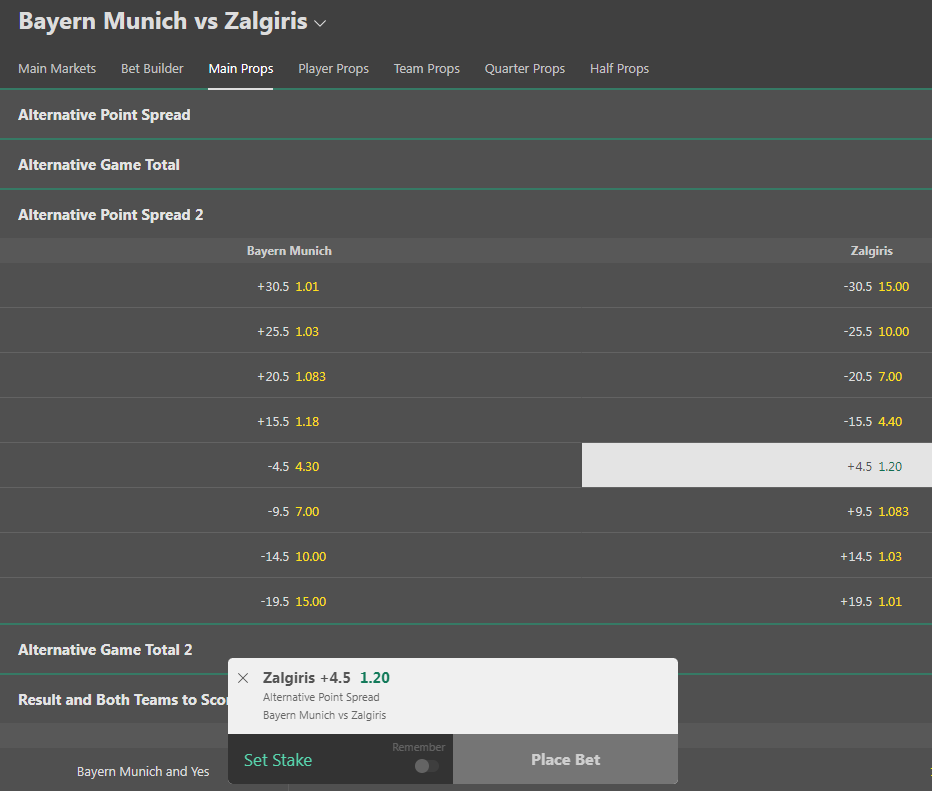This screenshot has width=932, height=791.
Task: Switch to Player Props tab
Action: [333, 69]
